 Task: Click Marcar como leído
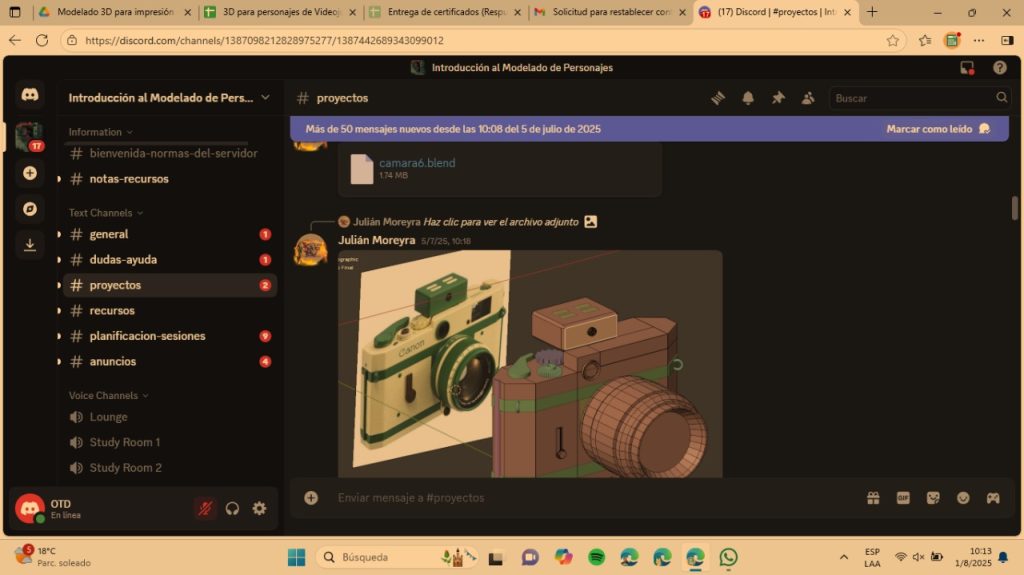pos(929,129)
